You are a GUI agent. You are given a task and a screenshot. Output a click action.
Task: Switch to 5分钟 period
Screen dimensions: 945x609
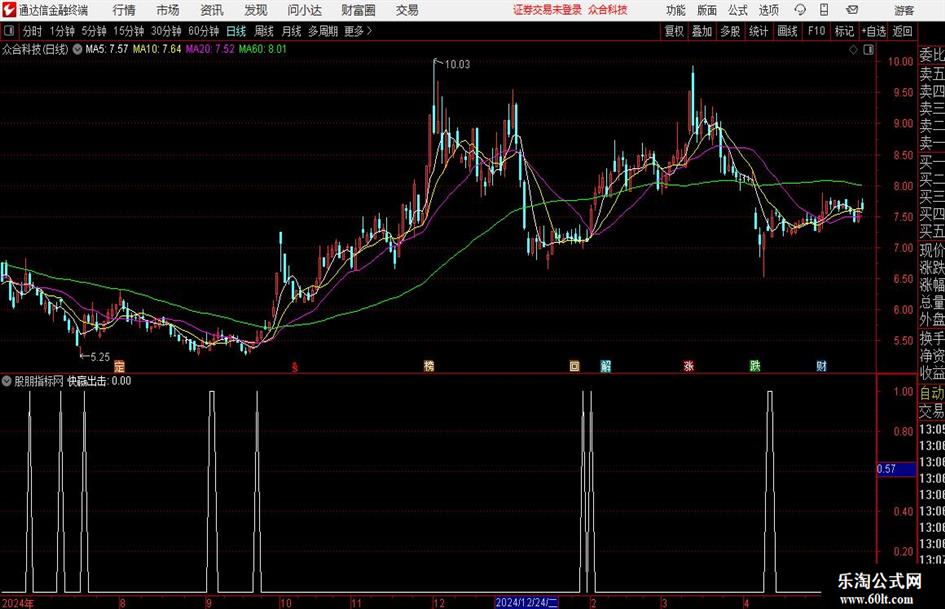tap(93, 31)
